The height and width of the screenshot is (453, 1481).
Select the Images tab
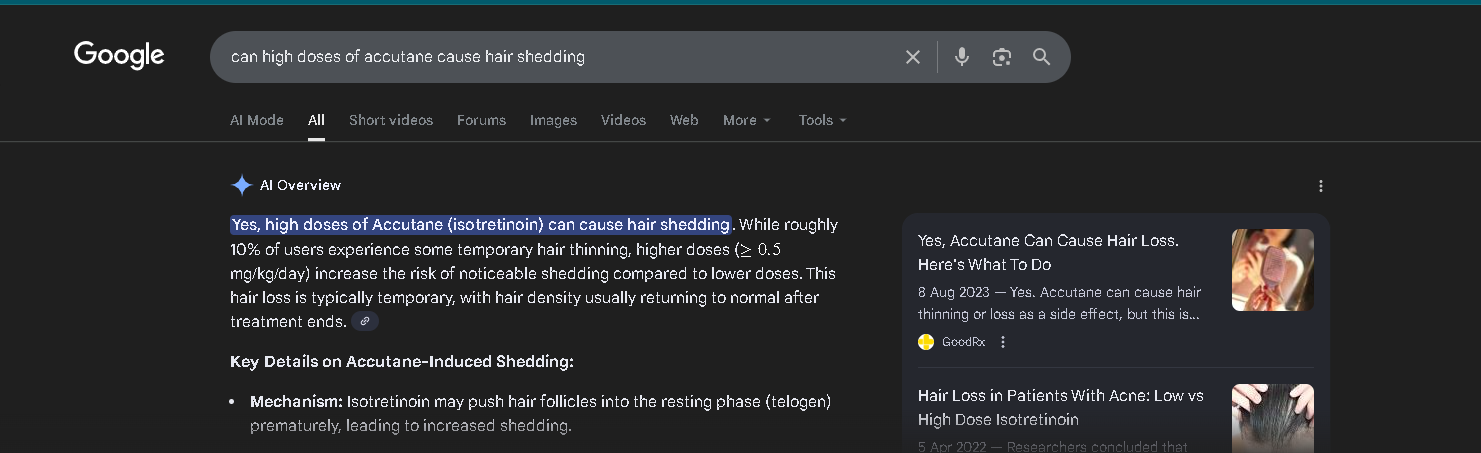pyautogui.click(x=553, y=120)
